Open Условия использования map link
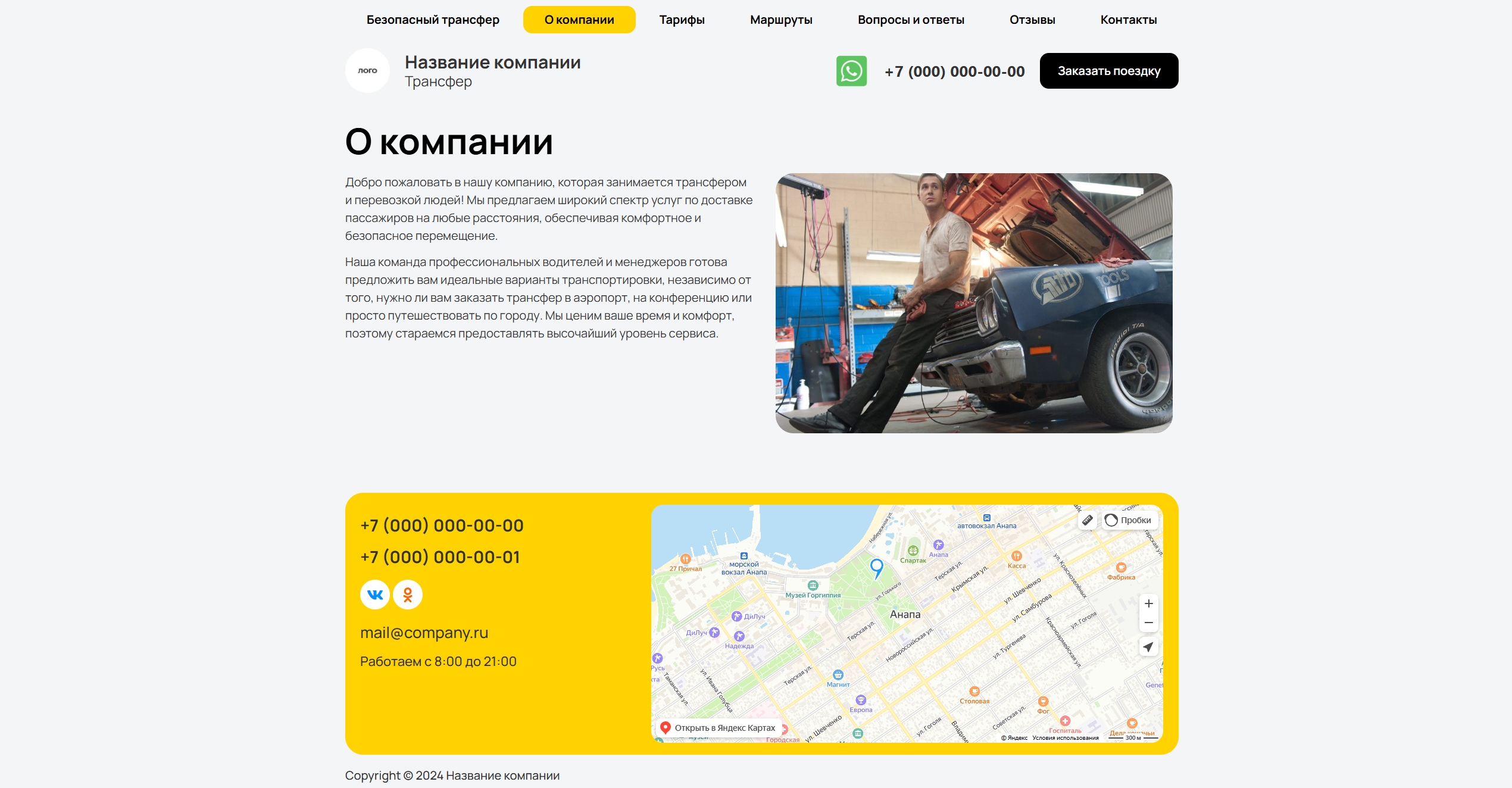Image resolution: width=1512 pixels, height=788 pixels. tap(1066, 738)
